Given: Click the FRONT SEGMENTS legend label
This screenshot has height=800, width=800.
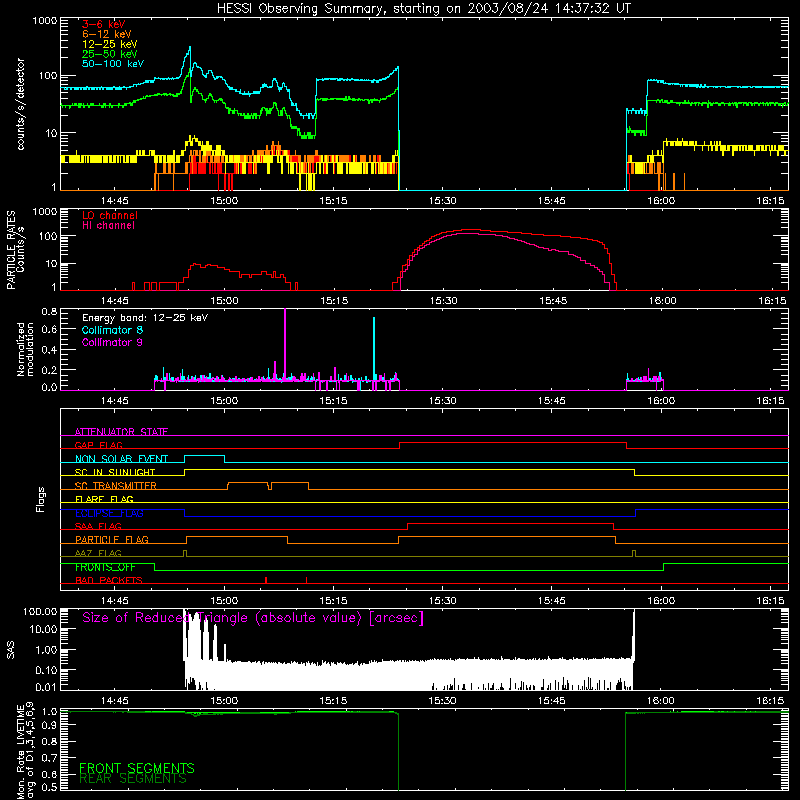Looking at the screenshot, I should [x=137, y=768].
